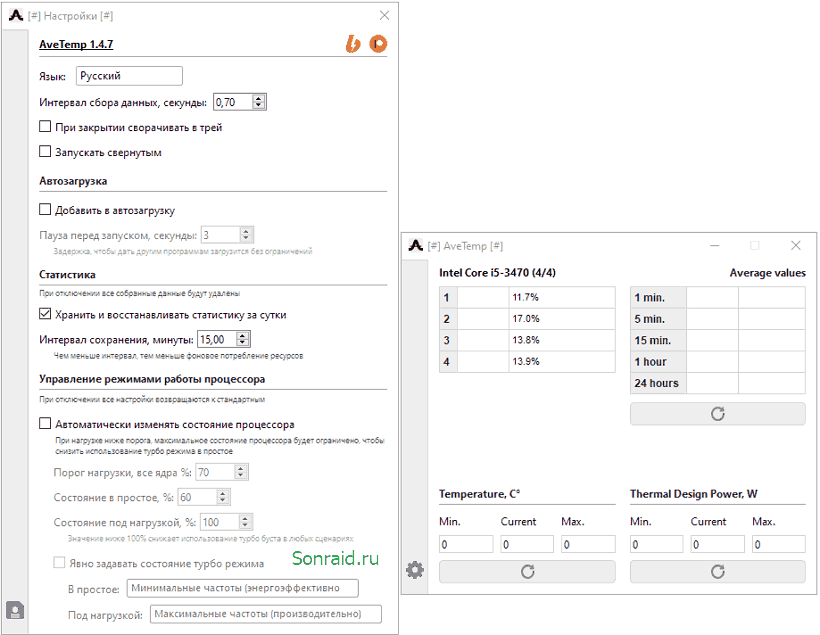Screen dimensions: 820x635
Task: Click the Temperature Max. value field
Action: pyautogui.click(x=588, y=544)
